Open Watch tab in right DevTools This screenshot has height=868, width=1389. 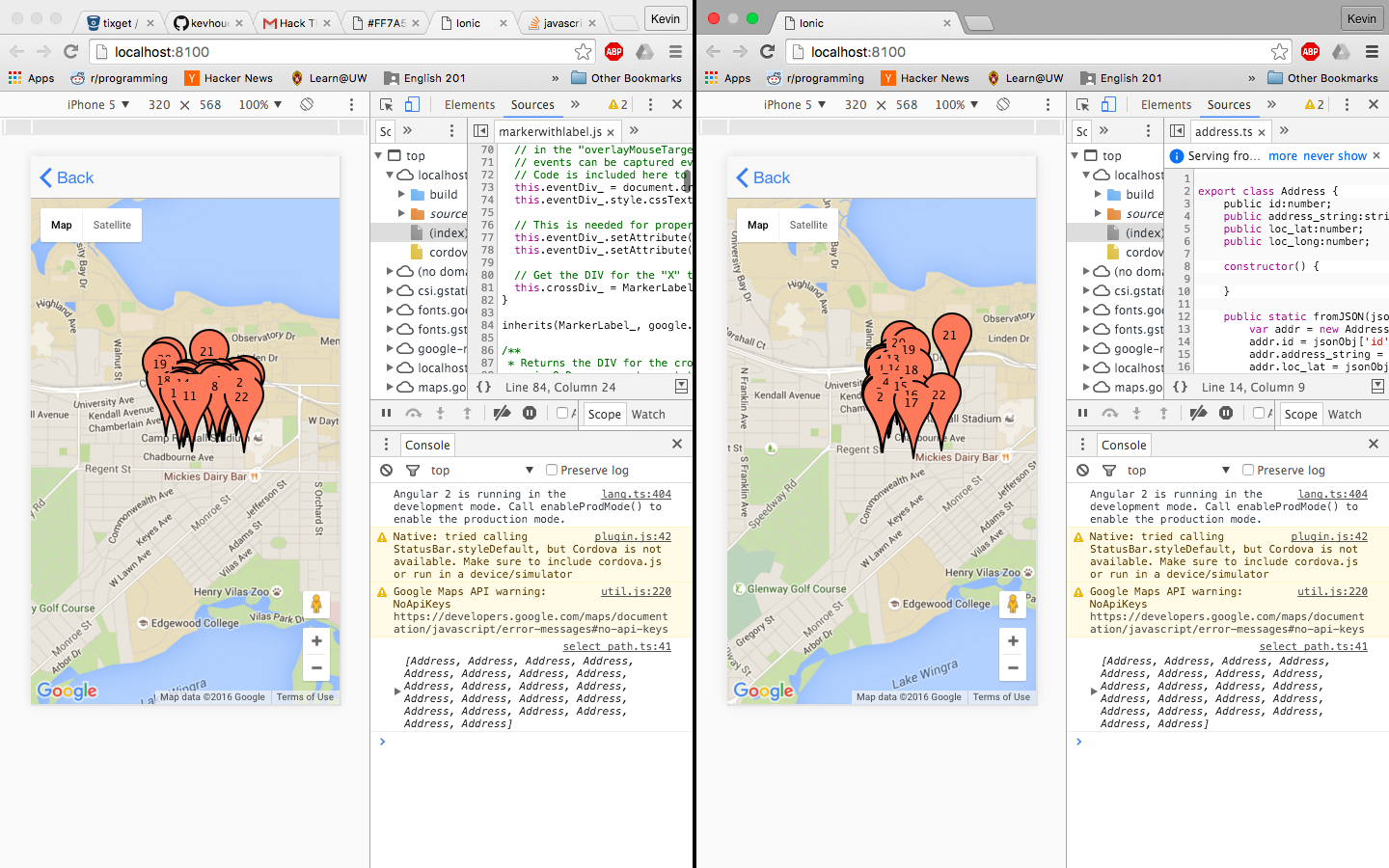[1344, 414]
